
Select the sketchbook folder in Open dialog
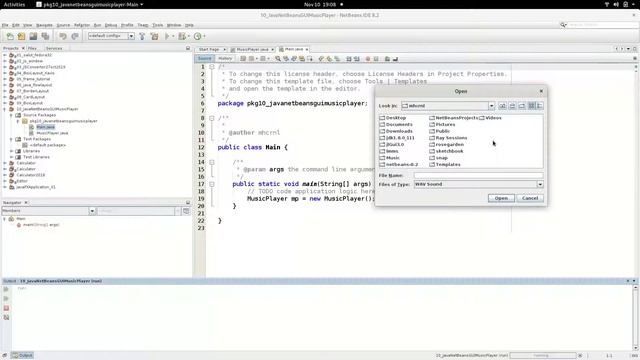447,151
